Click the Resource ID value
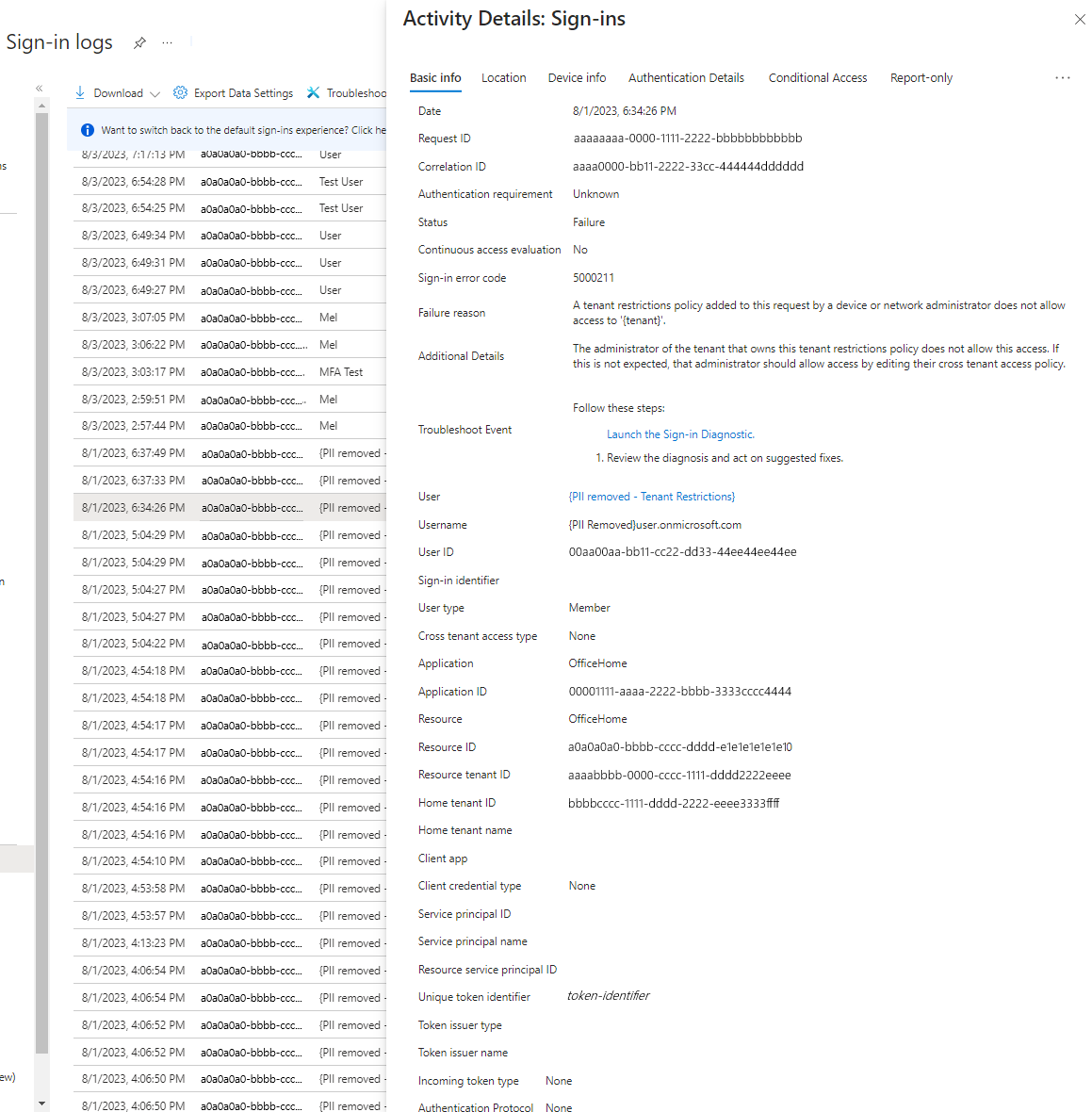 click(x=680, y=746)
